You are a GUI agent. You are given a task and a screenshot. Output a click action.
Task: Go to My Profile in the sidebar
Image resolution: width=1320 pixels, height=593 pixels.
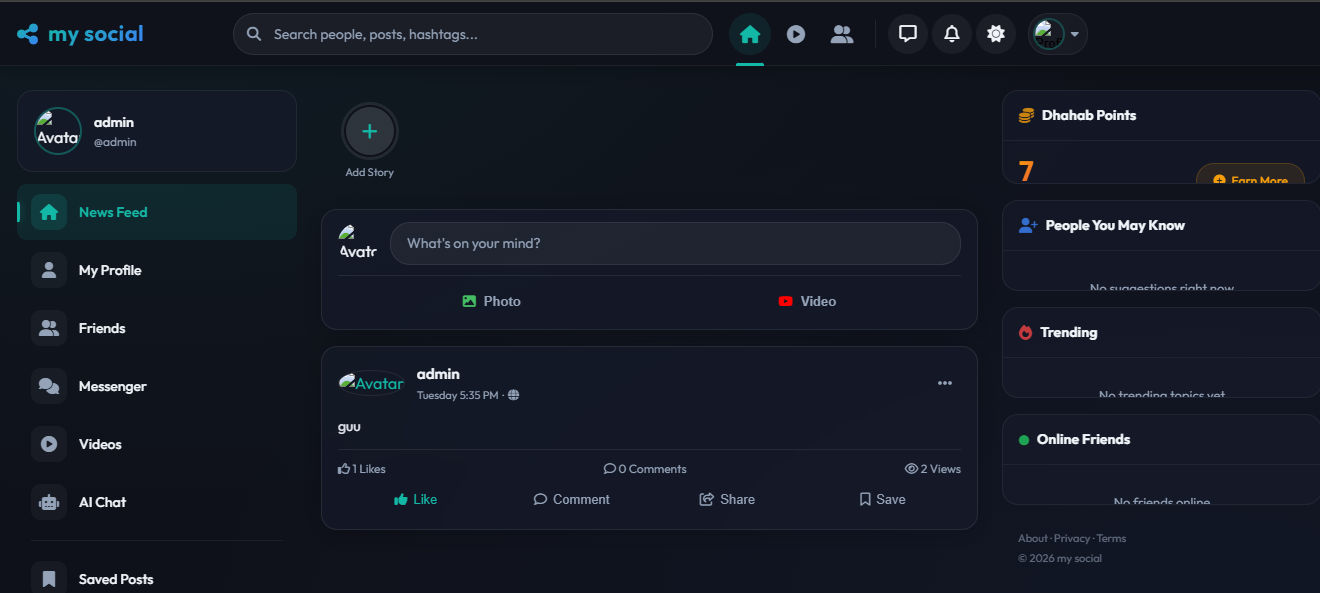157,270
